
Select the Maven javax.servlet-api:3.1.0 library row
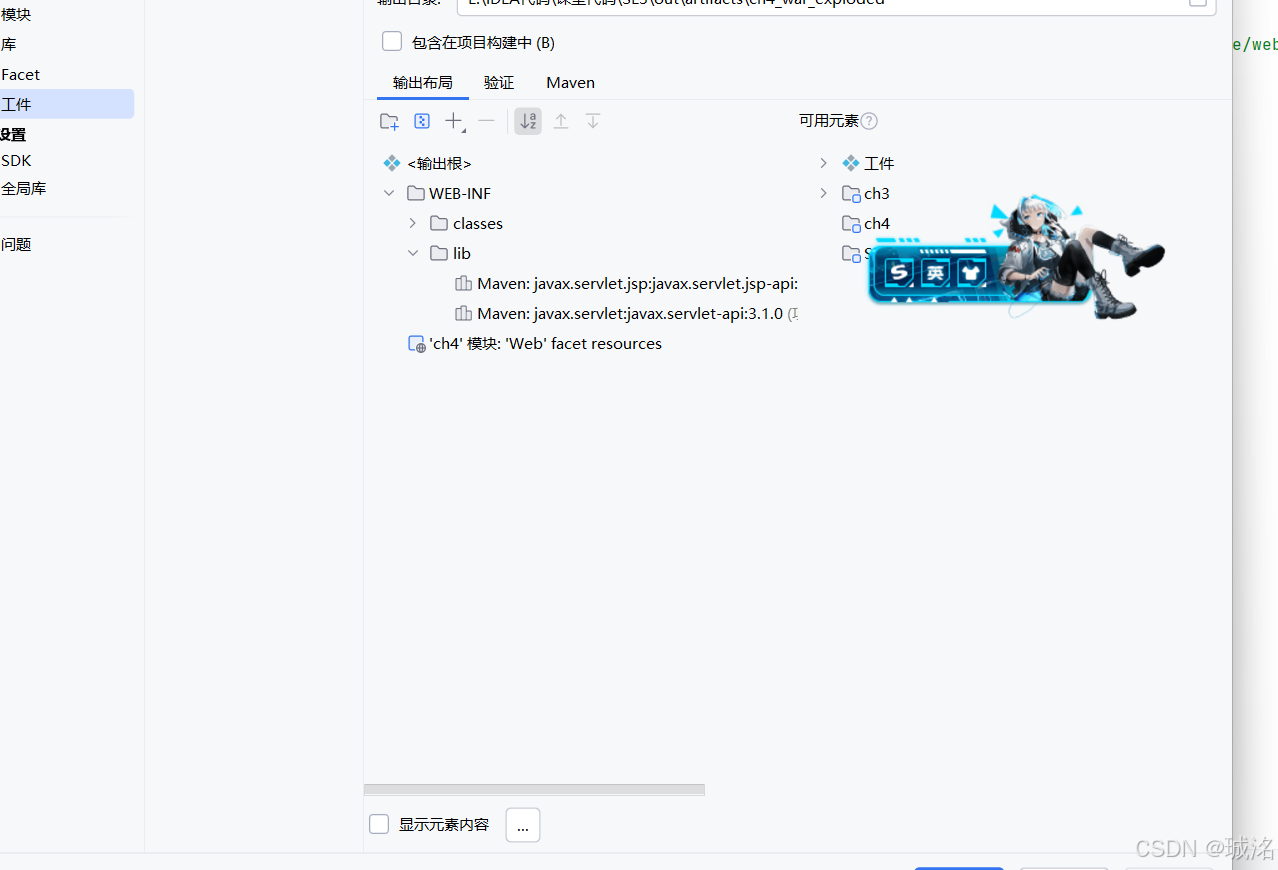[626, 313]
